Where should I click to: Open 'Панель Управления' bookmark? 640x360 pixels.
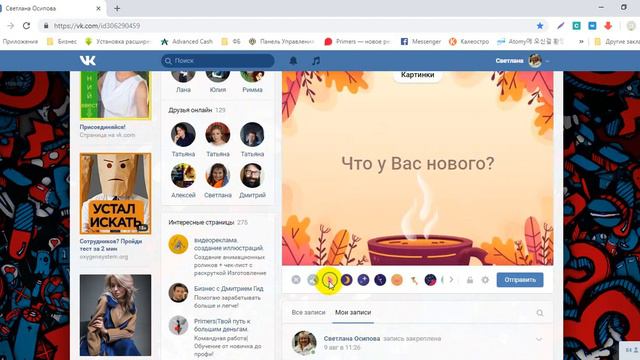pos(282,42)
